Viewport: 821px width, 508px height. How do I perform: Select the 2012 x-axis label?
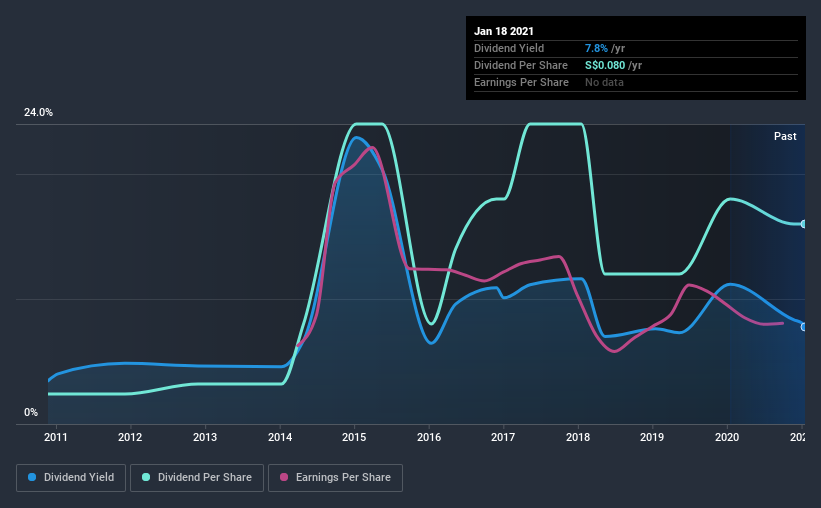(x=130, y=437)
